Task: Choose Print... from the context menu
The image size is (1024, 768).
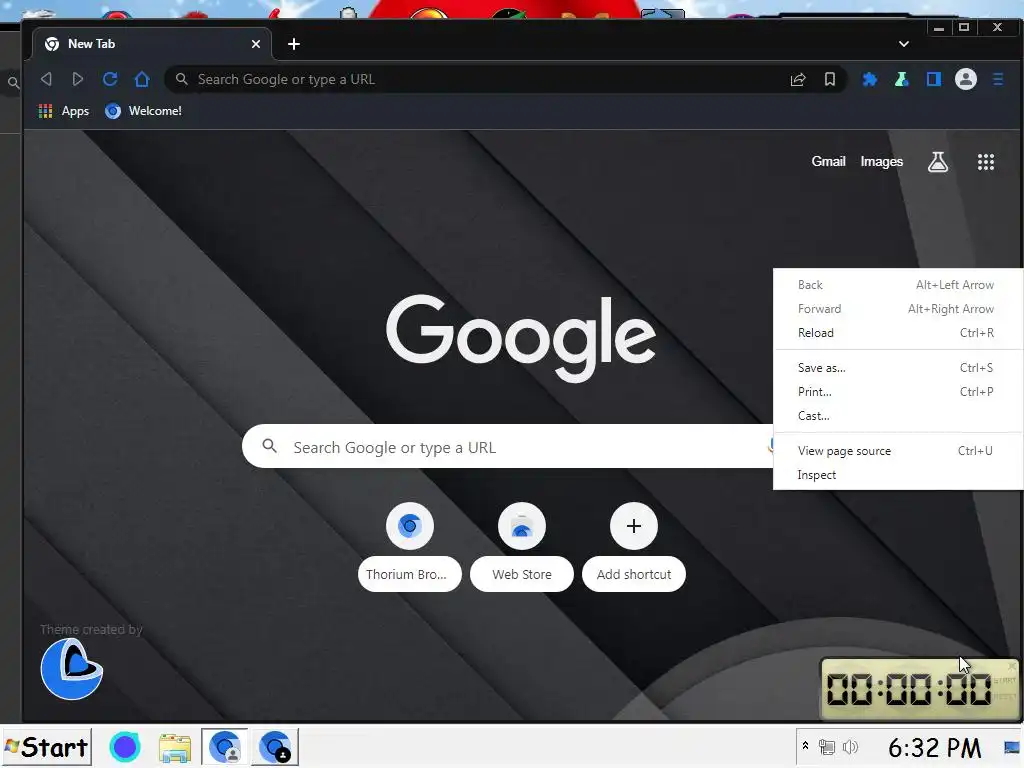Action: tap(898, 392)
